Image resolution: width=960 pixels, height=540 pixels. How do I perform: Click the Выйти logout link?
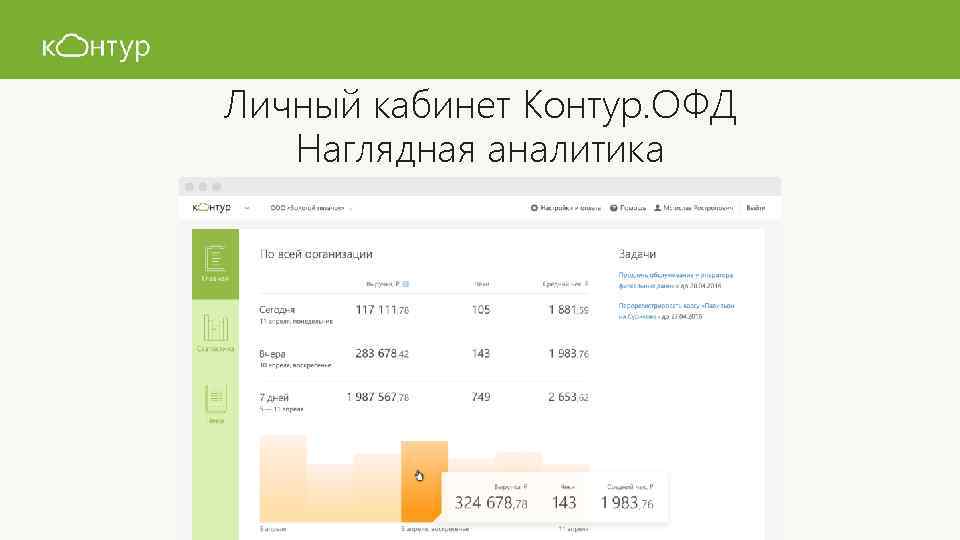(x=756, y=208)
